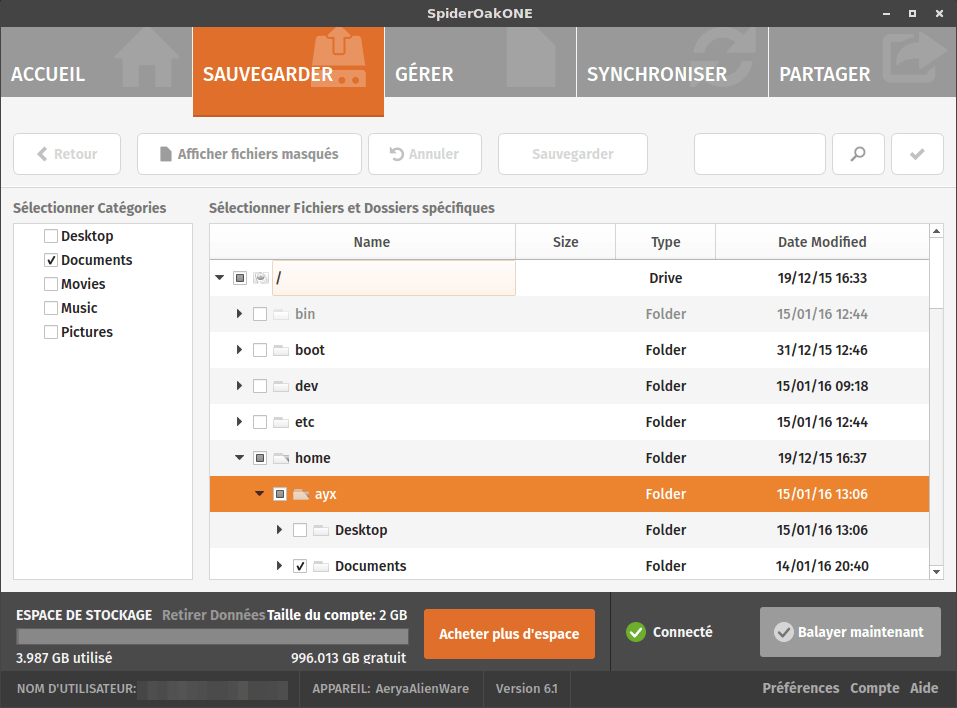Image resolution: width=957 pixels, height=708 pixels.
Task: Click the green Connecté status icon
Action: [x=635, y=632]
